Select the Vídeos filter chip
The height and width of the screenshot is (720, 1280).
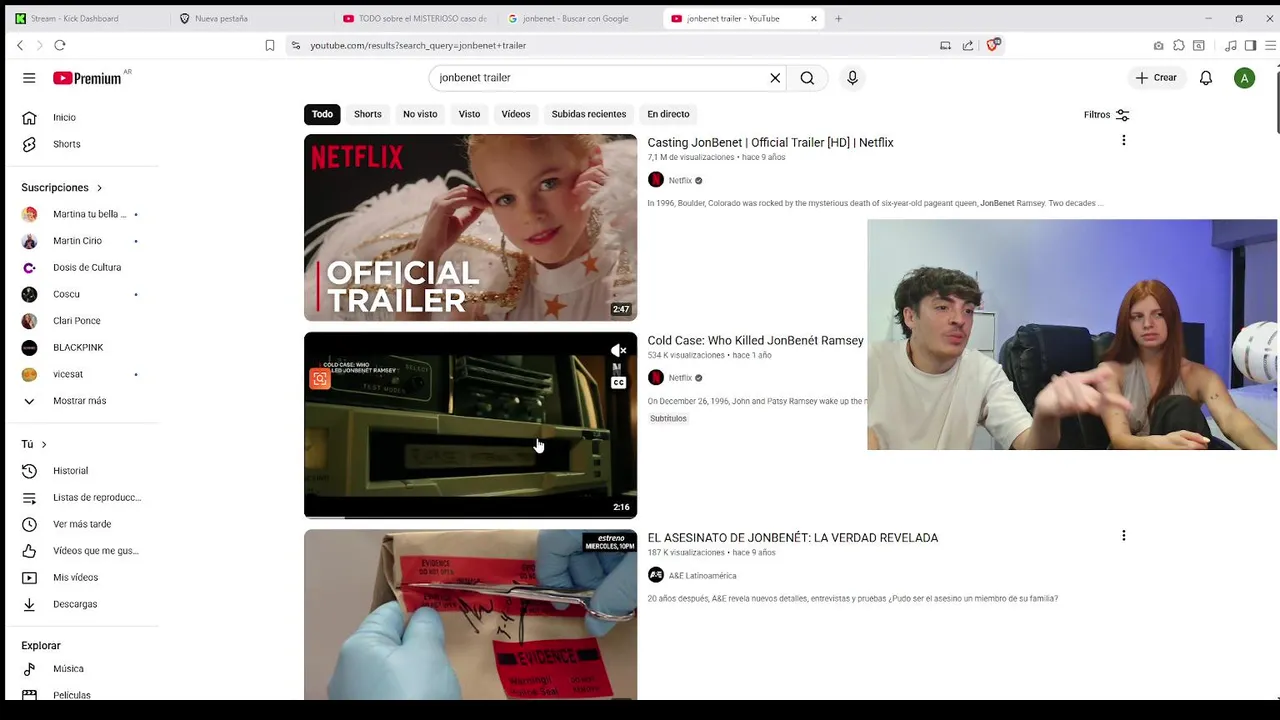516,114
